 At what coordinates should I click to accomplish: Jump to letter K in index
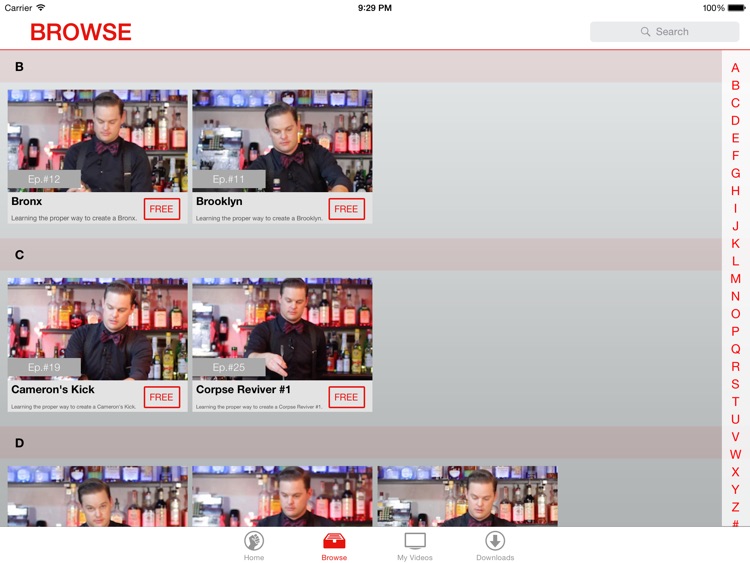pyautogui.click(x=735, y=243)
